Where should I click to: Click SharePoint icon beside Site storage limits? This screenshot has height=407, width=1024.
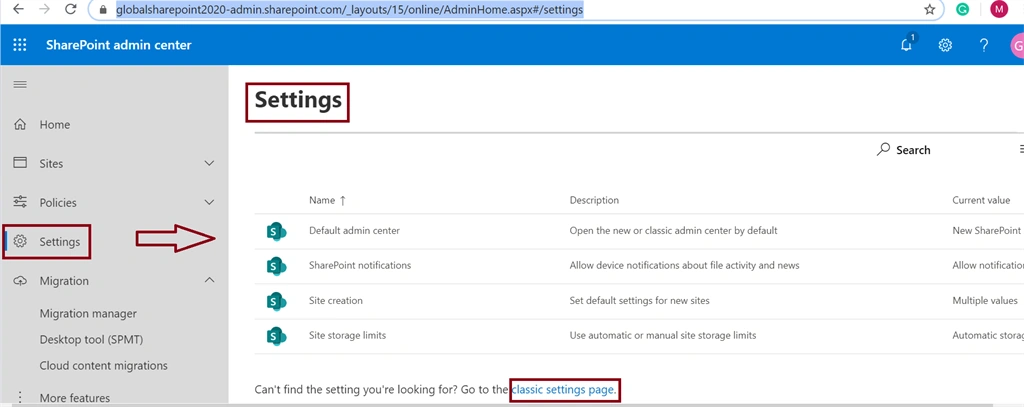(x=276, y=335)
